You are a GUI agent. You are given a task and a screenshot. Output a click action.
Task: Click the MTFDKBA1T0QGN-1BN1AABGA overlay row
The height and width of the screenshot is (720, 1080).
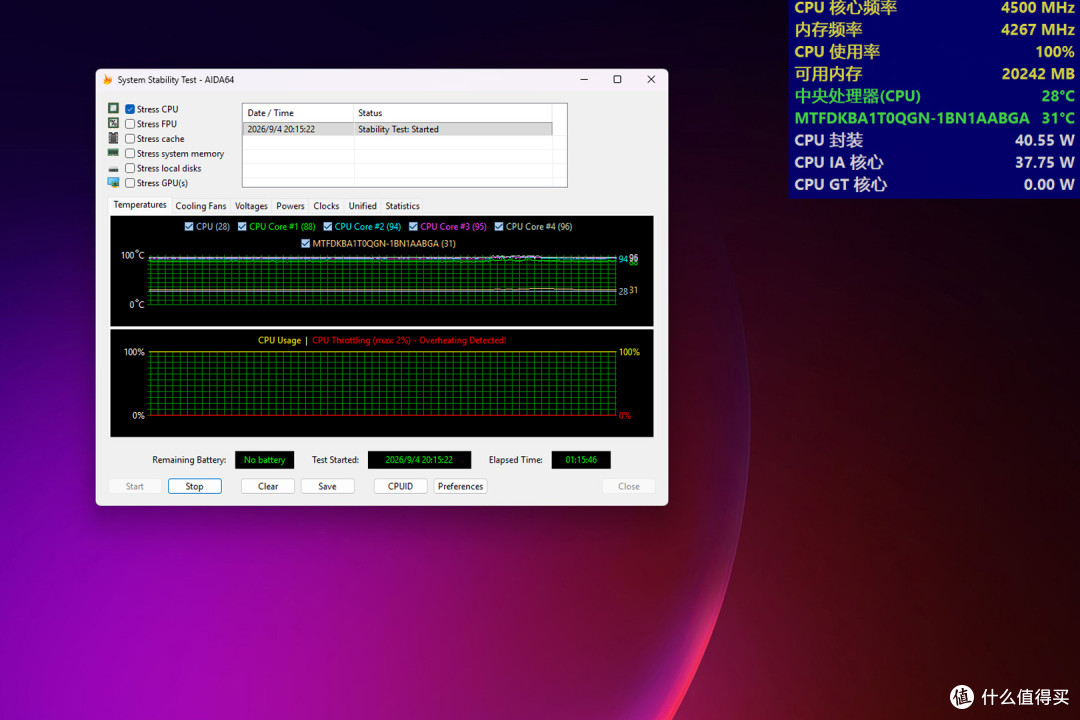(934, 118)
